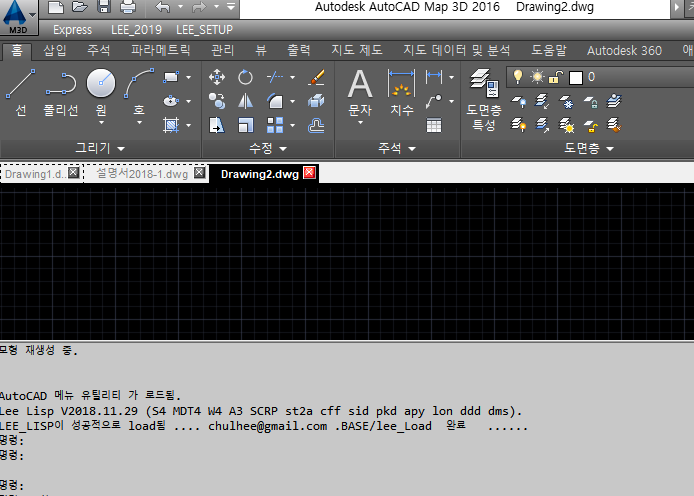Open the 도움말 ribbon tab
694x496 pixels.
tap(549, 50)
